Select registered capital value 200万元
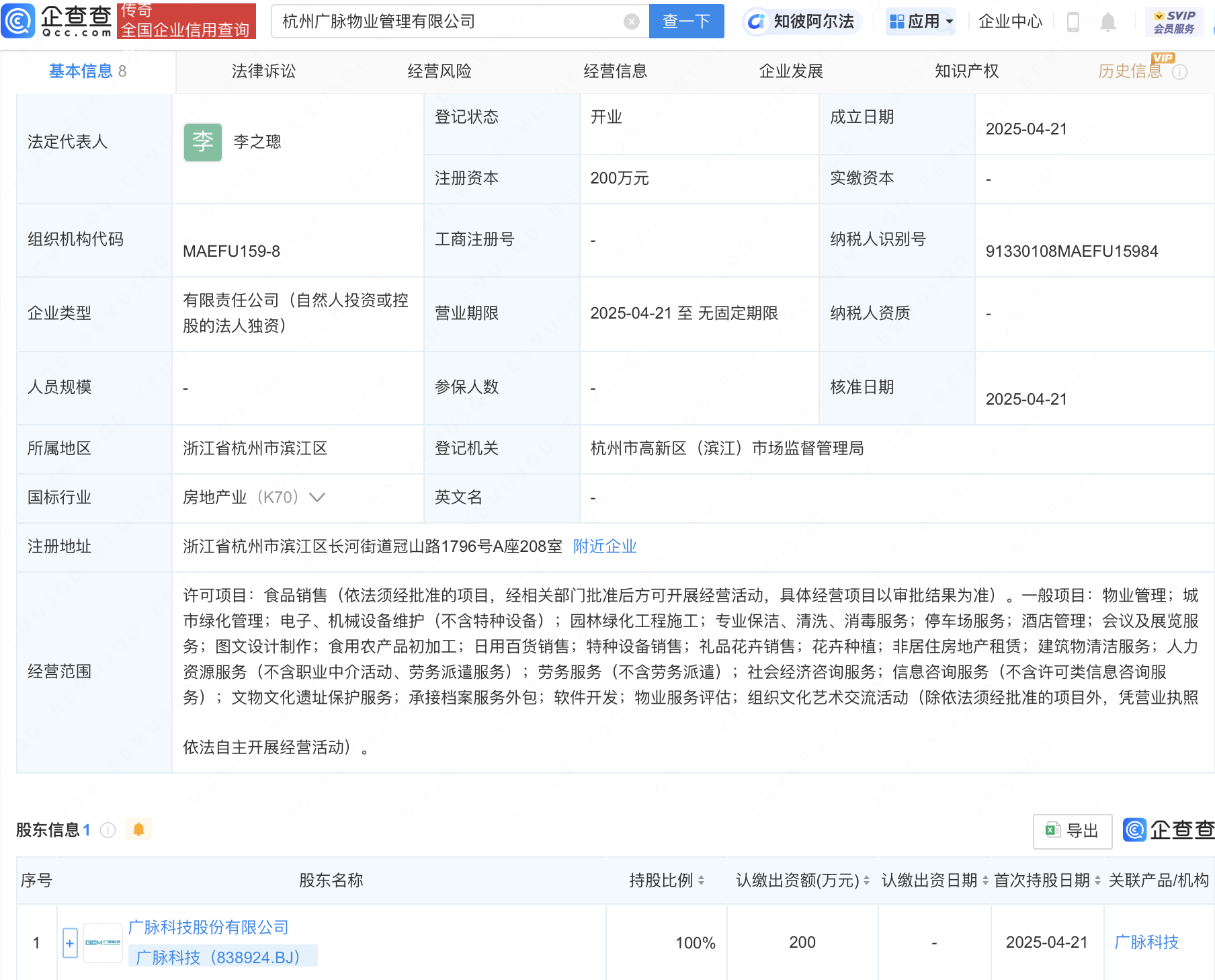1215x980 pixels. [x=620, y=178]
